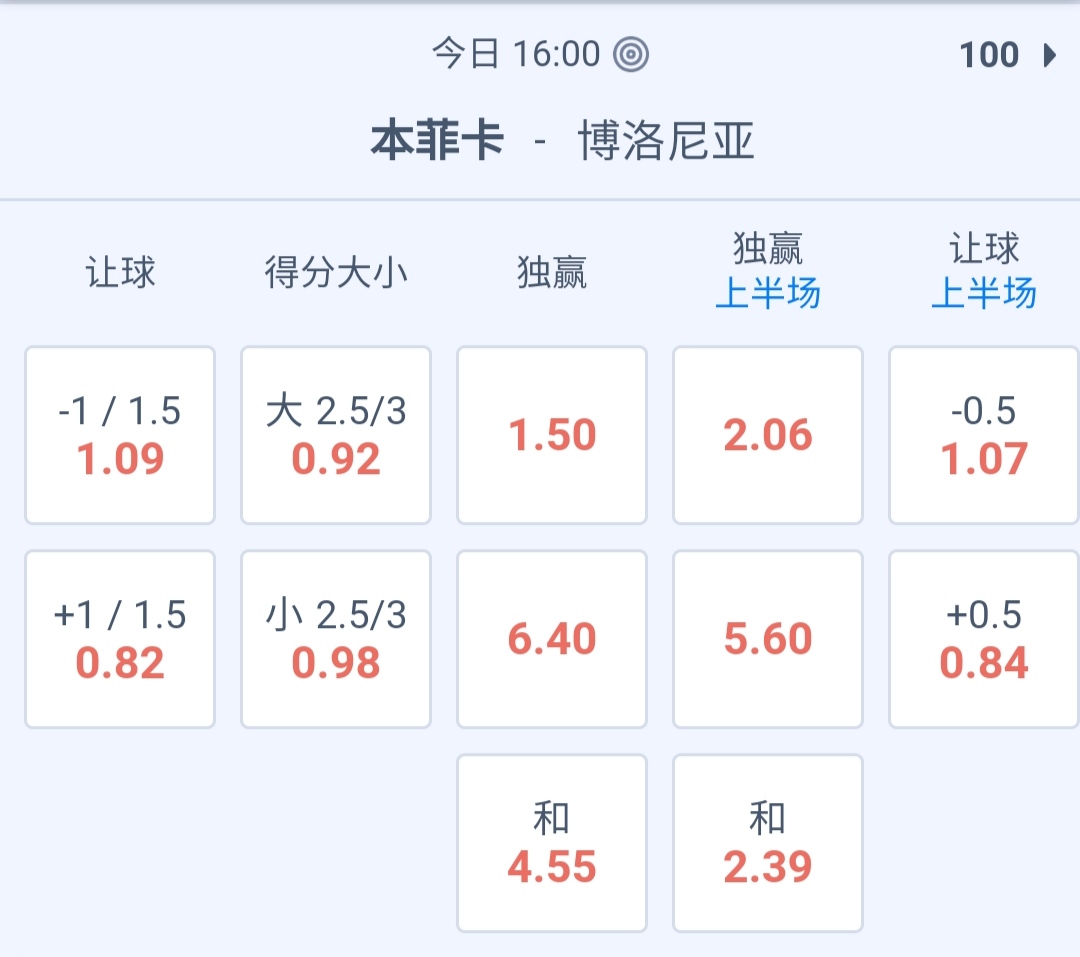Viewport: 1080px width, 957px height.
Task: Select handicap -1 / 1.5 odds 1.09
Action: tap(120, 435)
